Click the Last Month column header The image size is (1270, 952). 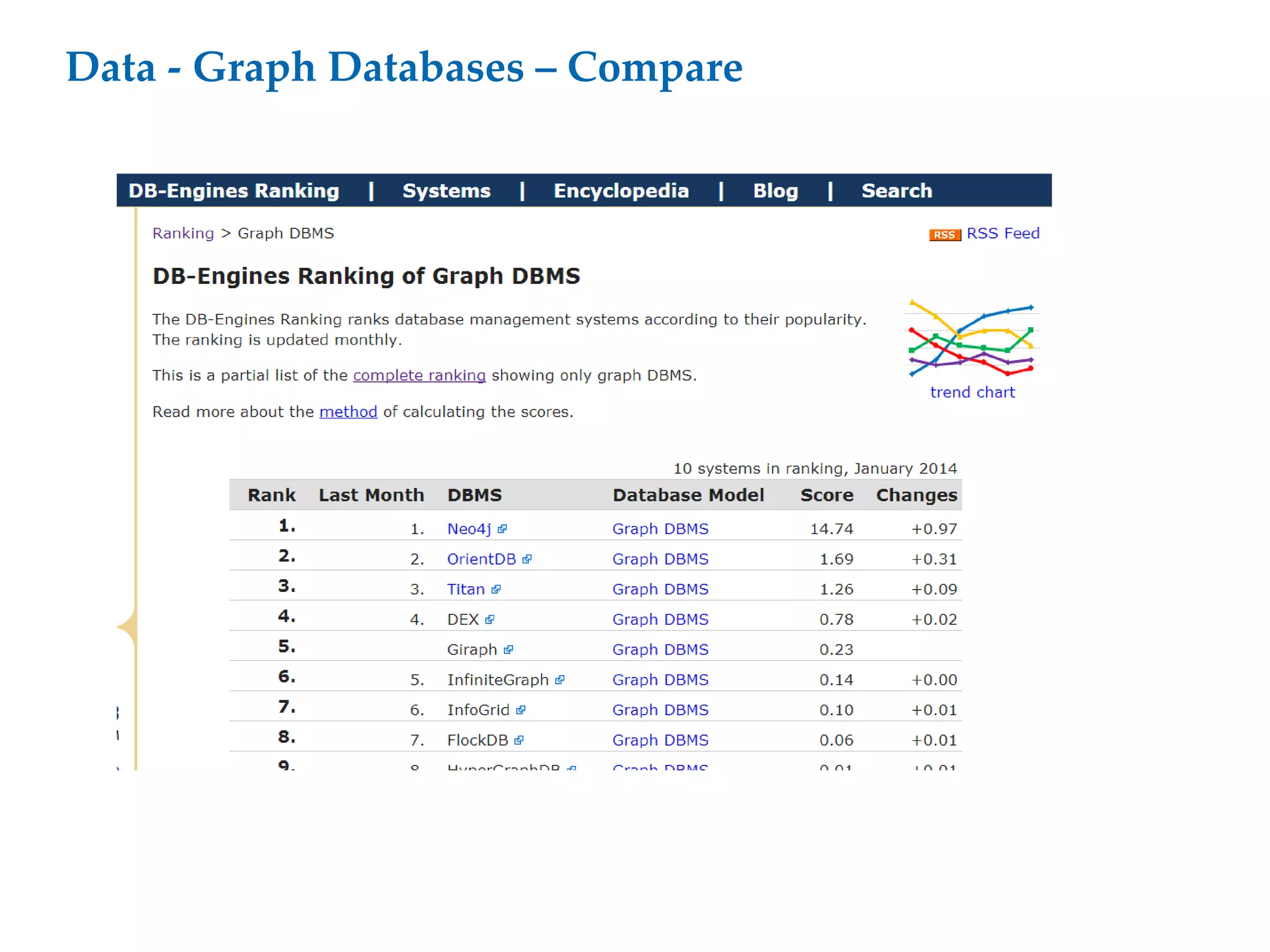(371, 495)
